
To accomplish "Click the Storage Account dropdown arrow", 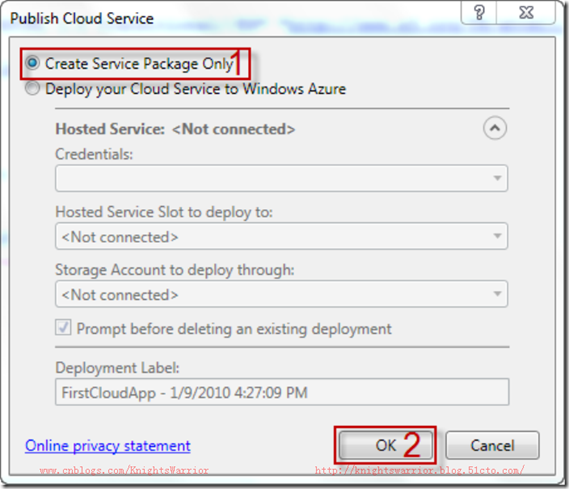I will pyautogui.click(x=497, y=294).
